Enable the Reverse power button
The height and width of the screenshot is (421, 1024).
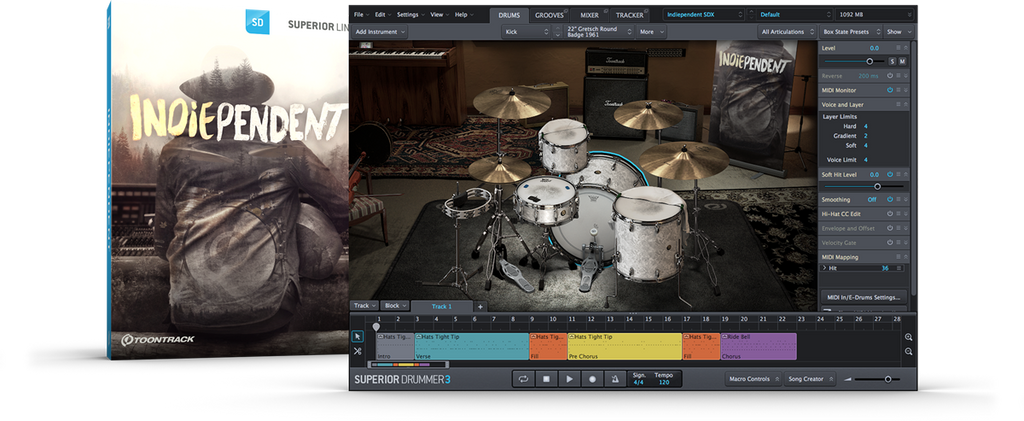889,76
